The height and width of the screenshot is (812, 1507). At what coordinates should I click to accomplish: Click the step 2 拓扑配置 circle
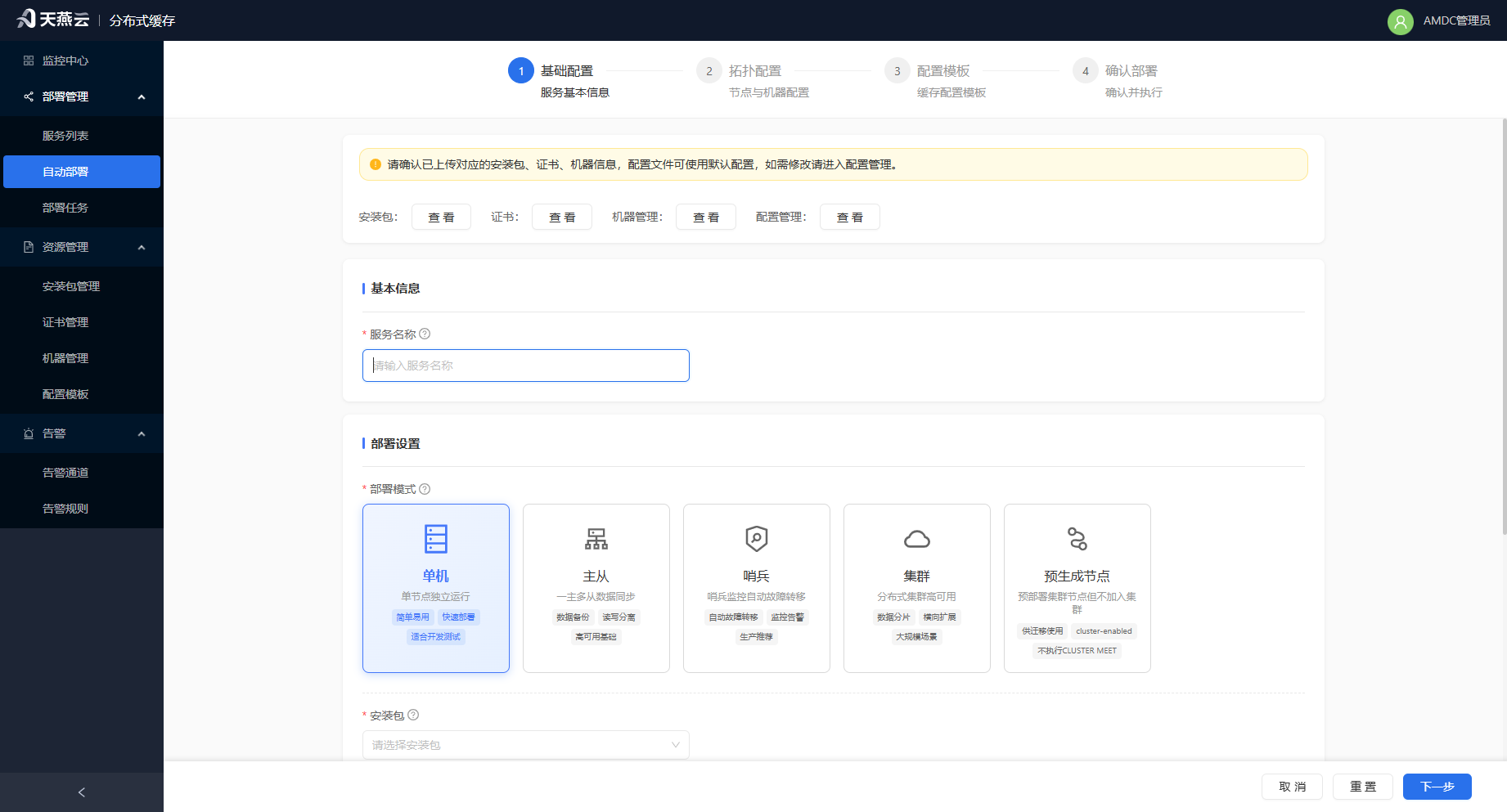[x=709, y=71]
